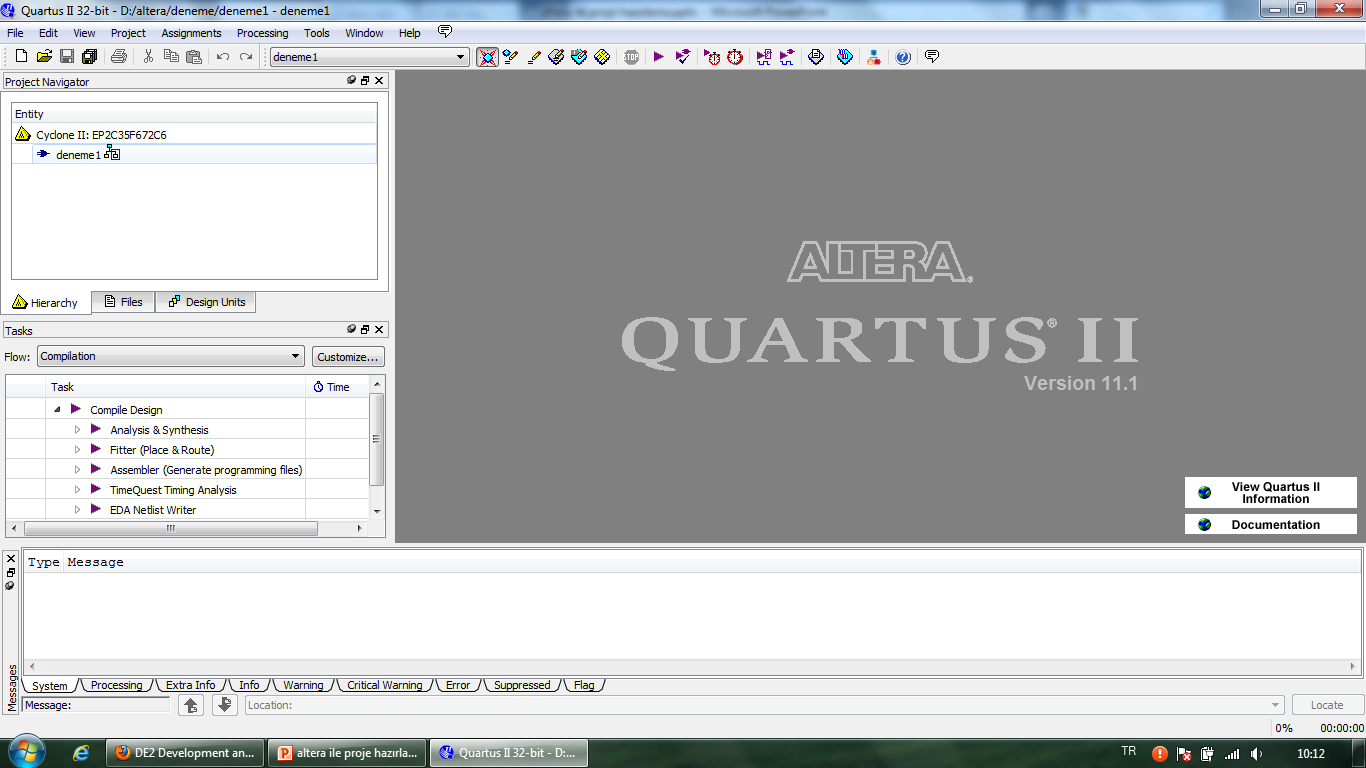Switch to the Processing messages tab

click(116, 685)
